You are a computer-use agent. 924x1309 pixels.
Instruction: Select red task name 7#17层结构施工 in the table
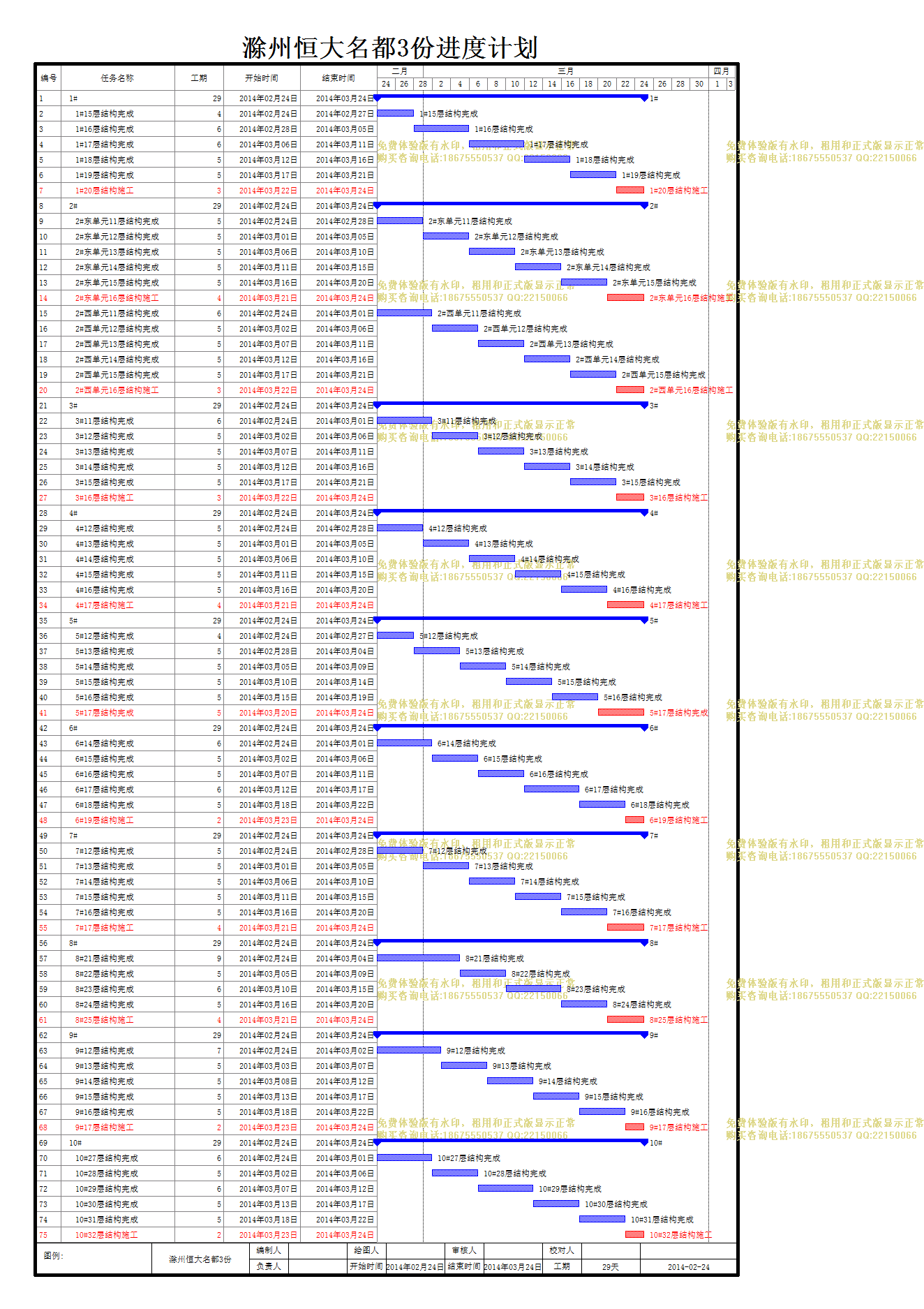tap(105, 928)
